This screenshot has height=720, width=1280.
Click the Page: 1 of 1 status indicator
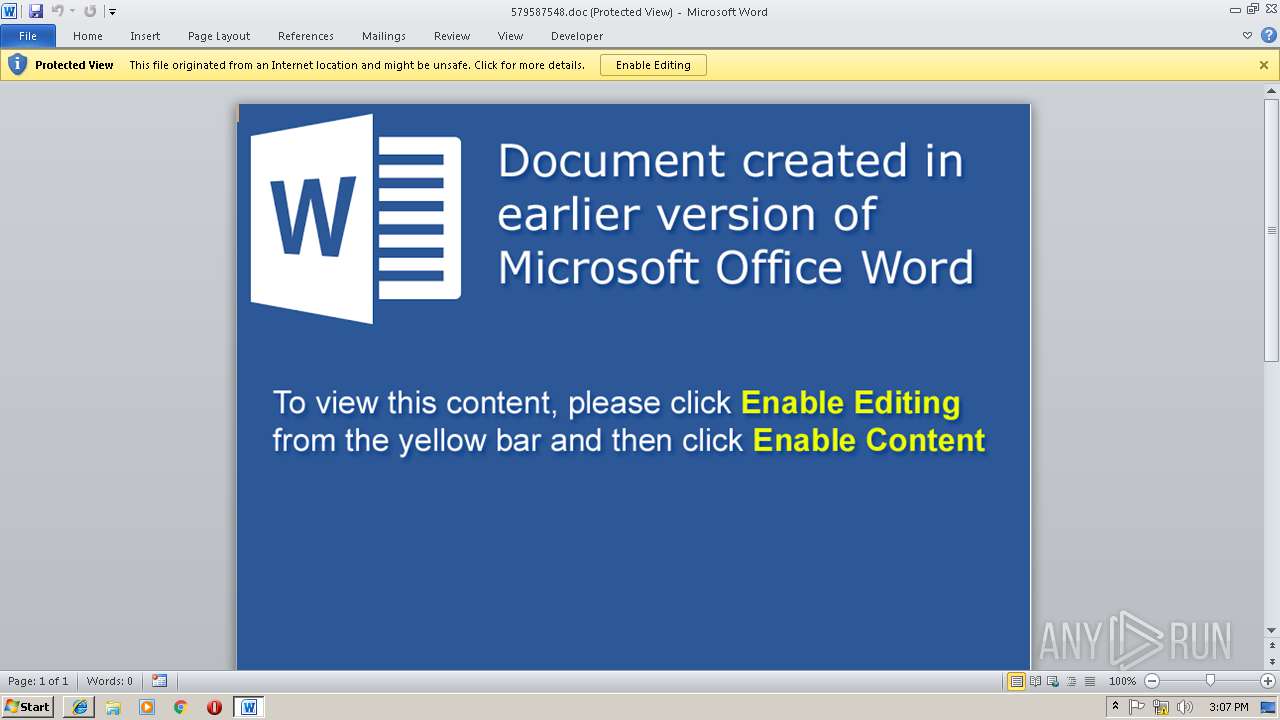38,681
